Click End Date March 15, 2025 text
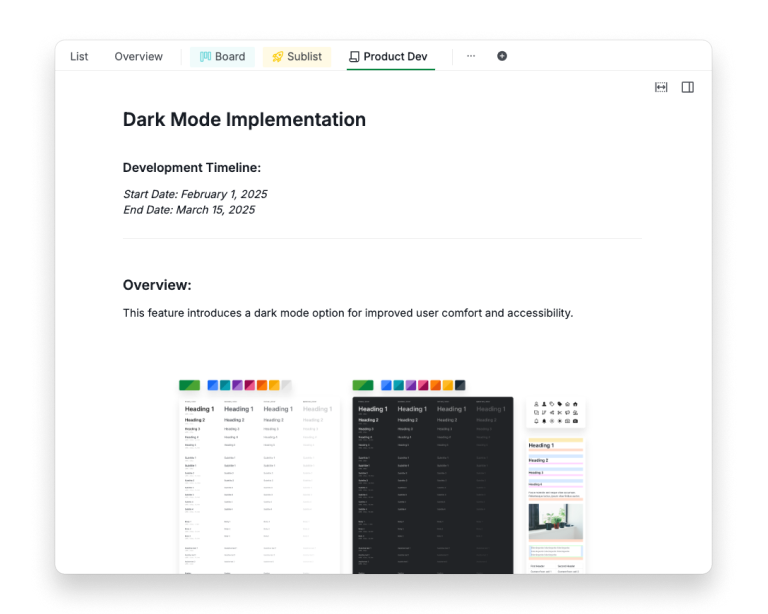The image size is (768, 614). pos(189,210)
